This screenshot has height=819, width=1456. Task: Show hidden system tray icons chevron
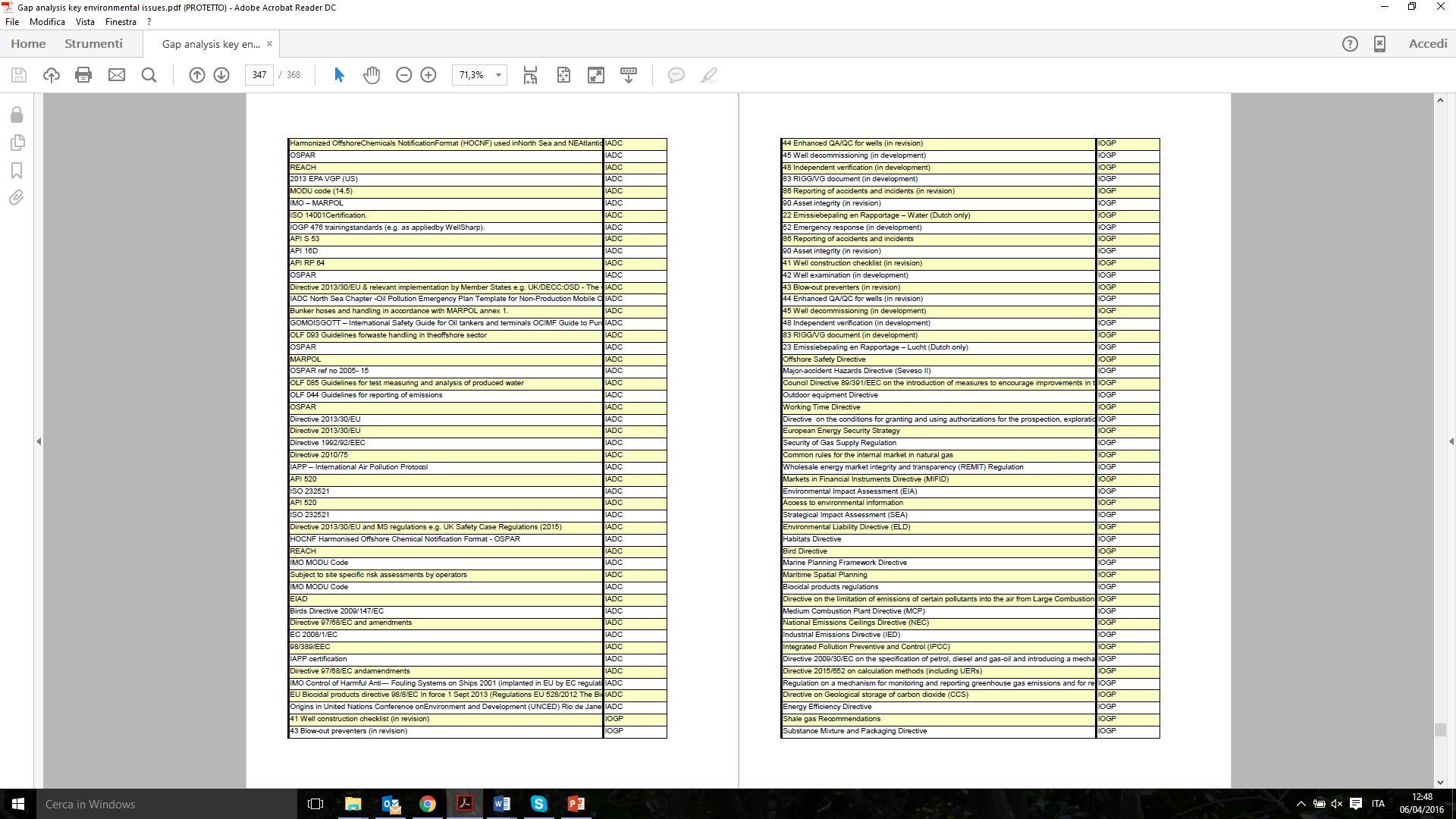(x=1301, y=804)
